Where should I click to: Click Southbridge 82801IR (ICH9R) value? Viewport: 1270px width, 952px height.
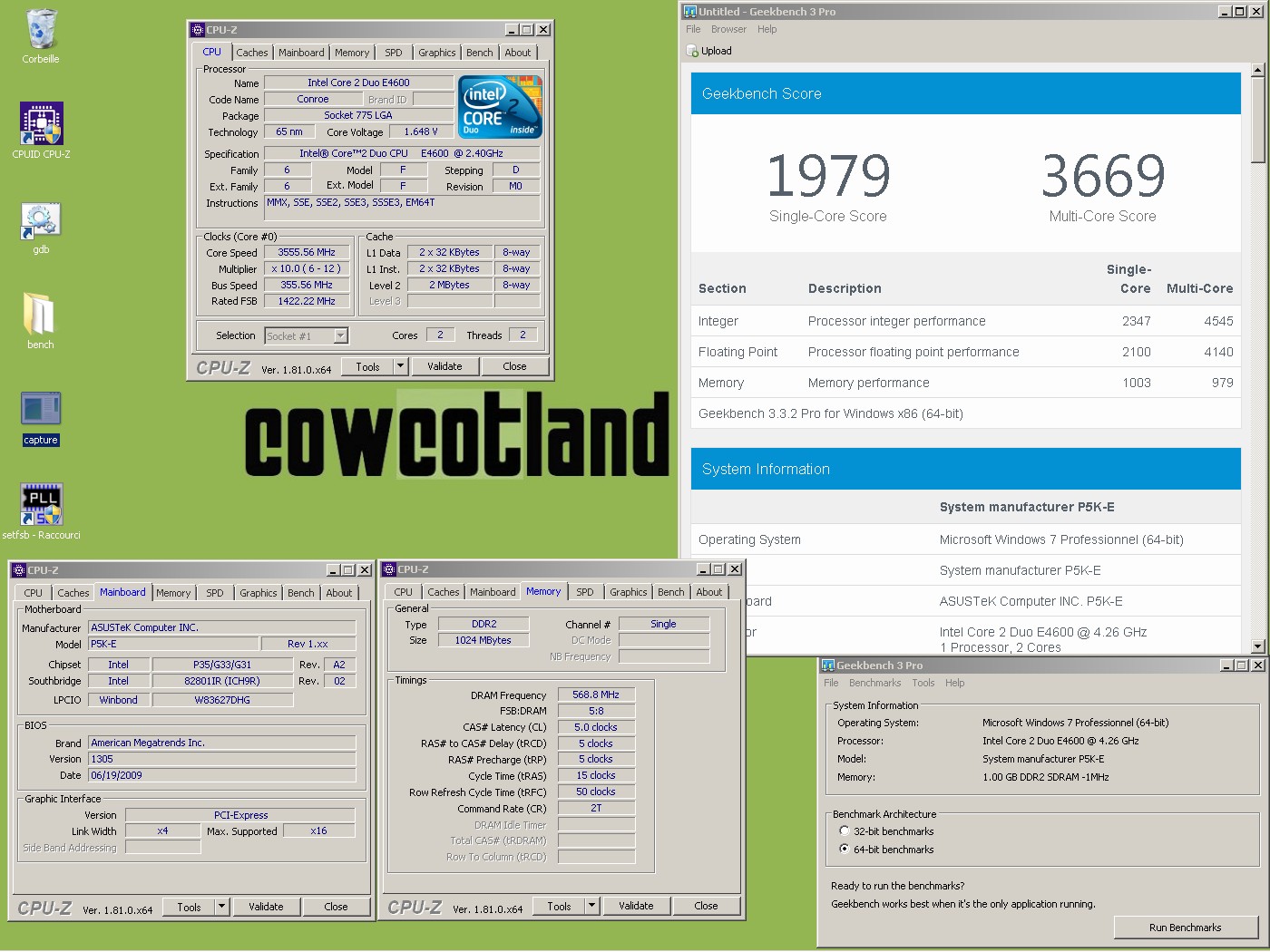coord(222,681)
